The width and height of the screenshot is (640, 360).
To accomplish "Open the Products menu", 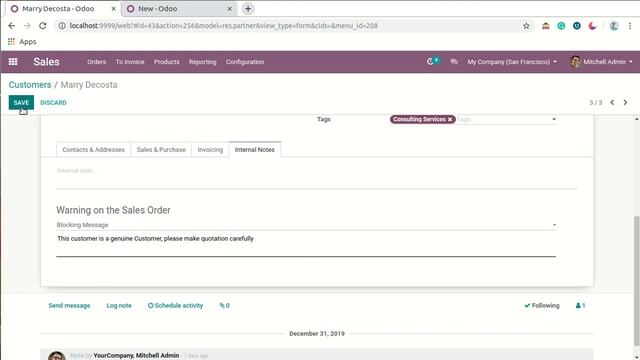I will click(x=167, y=62).
